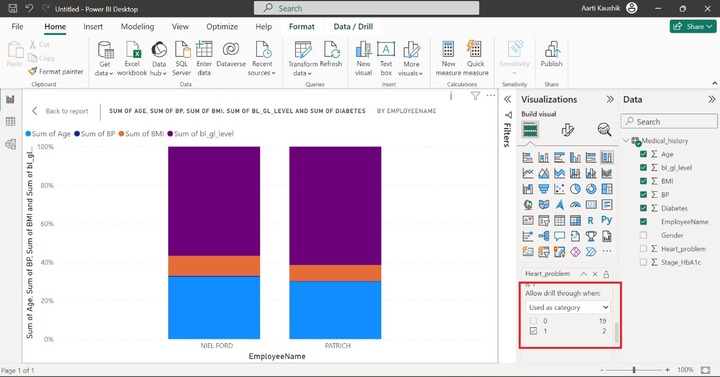Switch to Model view in left sidebar
Image resolution: width=720 pixels, height=377 pixels.
coord(10,144)
